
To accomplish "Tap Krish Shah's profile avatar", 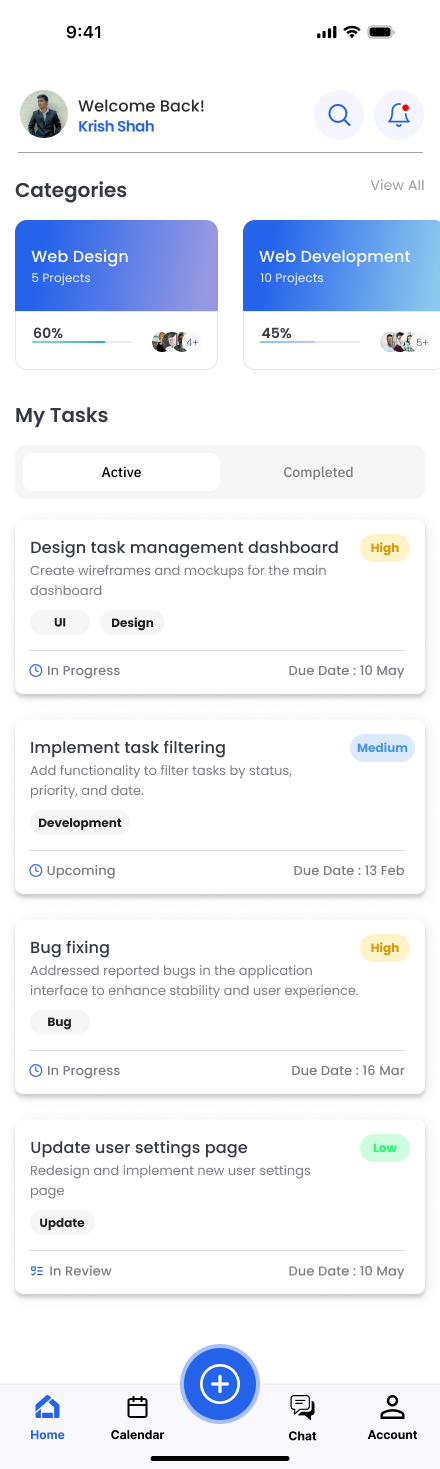I will pos(44,115).
